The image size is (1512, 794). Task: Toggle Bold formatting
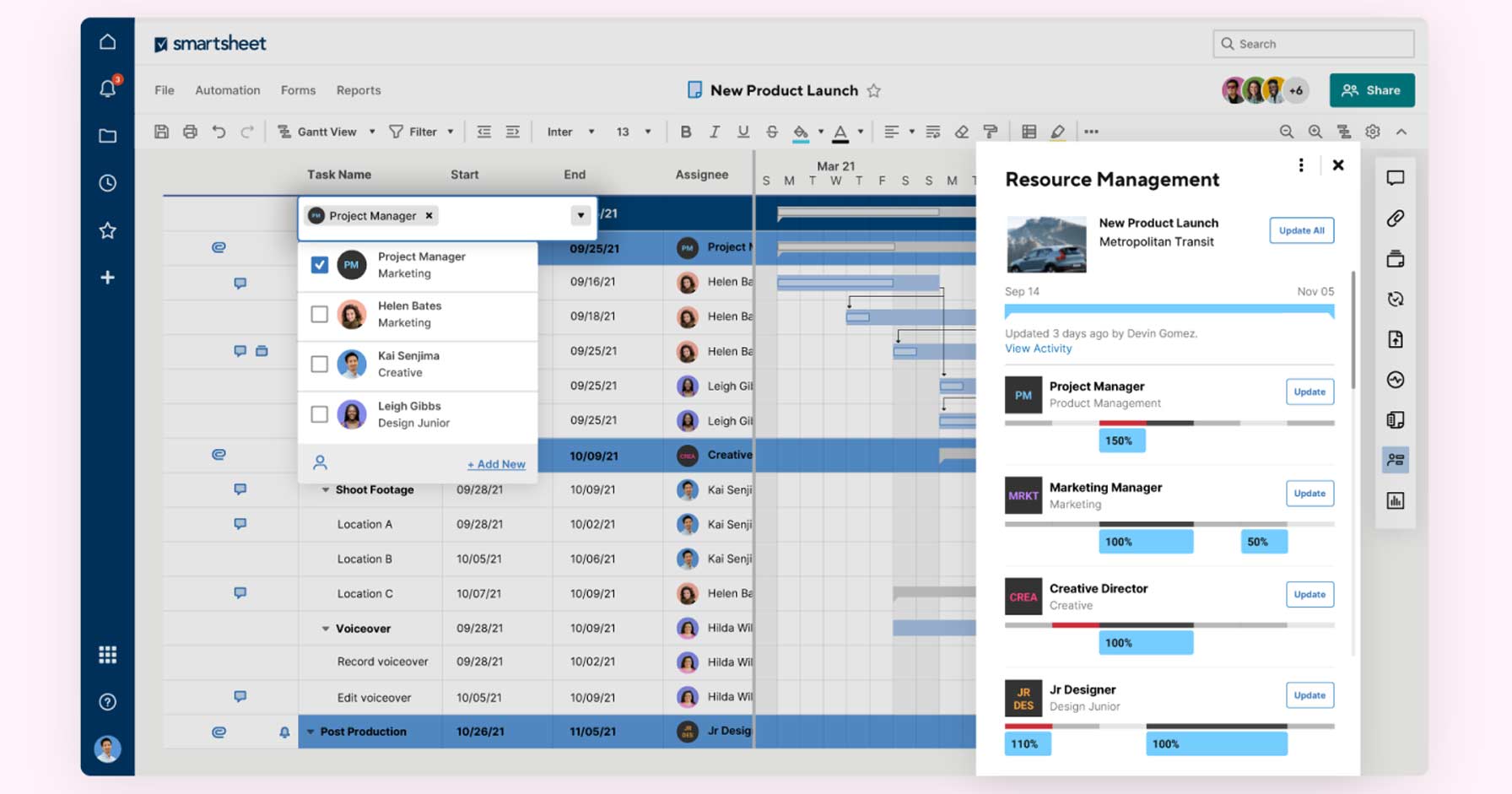pos(686,132)
